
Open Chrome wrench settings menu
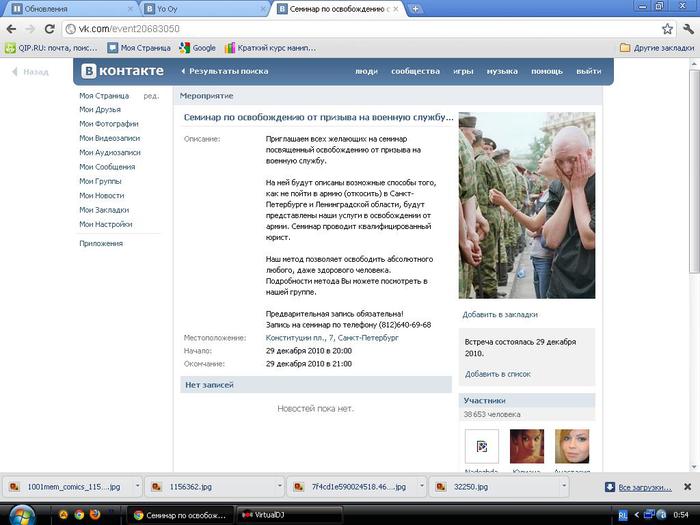pos(688,29)
